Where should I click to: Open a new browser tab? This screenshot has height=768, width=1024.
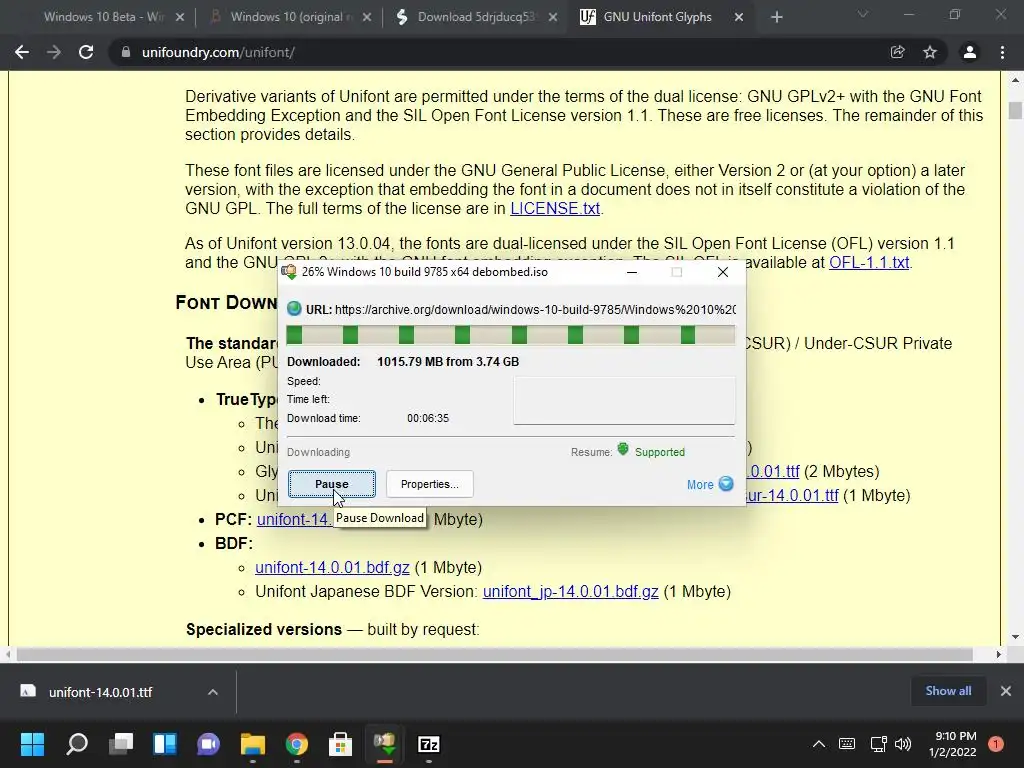coord(776,17)
